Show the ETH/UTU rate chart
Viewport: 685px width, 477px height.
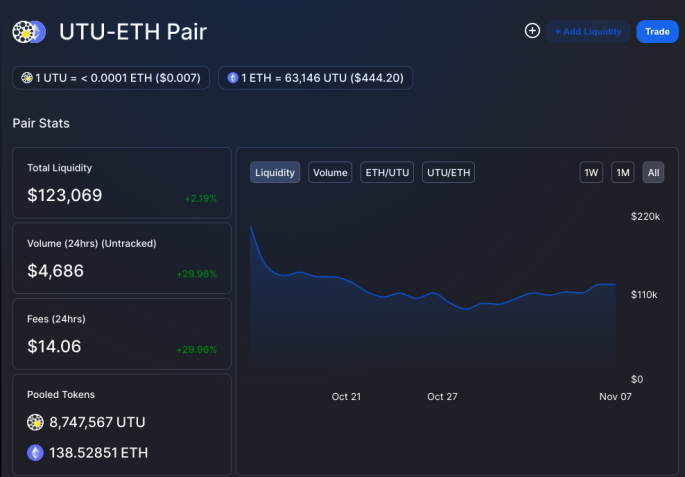click(387, 173)
